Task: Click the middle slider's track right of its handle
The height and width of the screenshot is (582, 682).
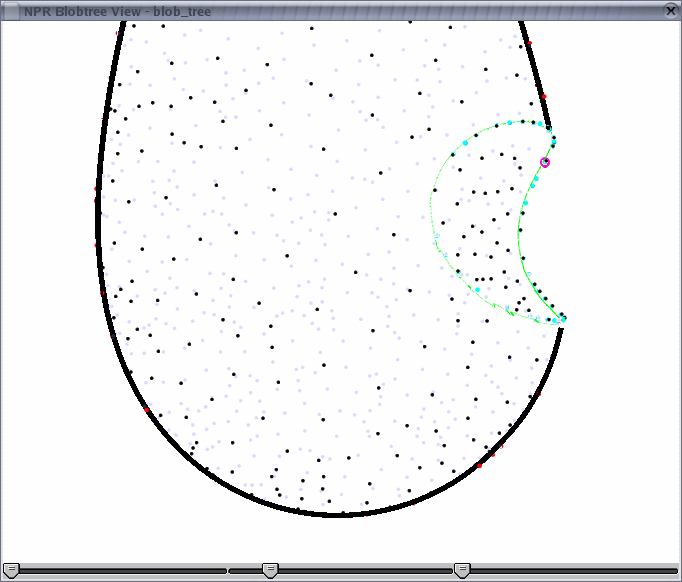Action: click(x=360, y=571)
